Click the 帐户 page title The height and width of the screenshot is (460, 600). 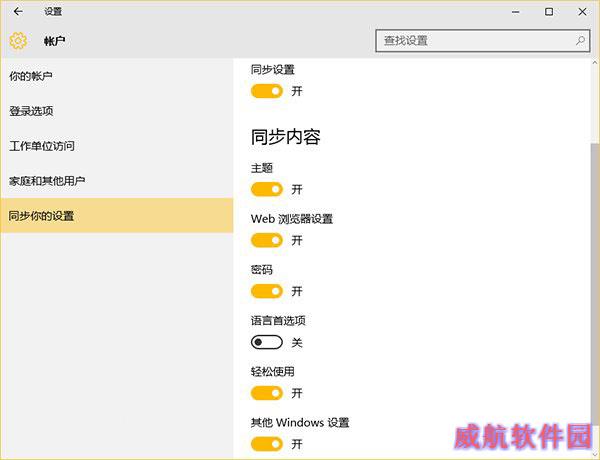[54, 41]
